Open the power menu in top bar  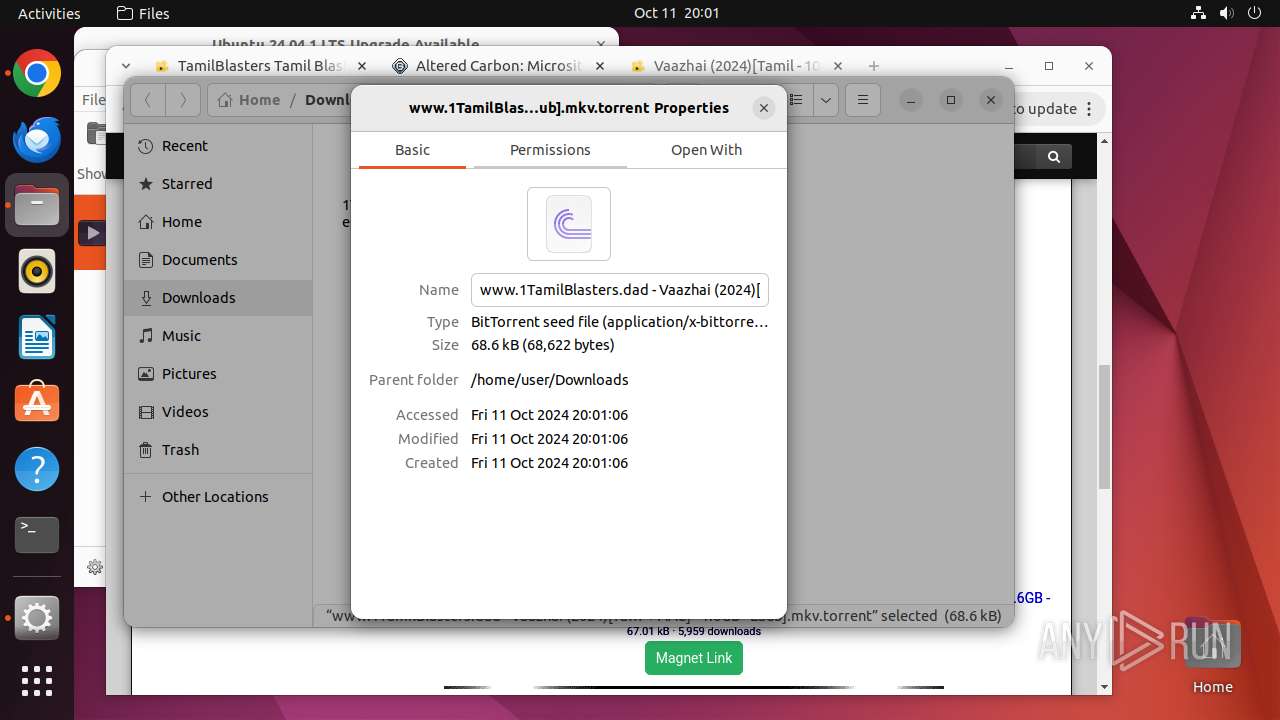pyautogui.click(x=1254, y=13)
